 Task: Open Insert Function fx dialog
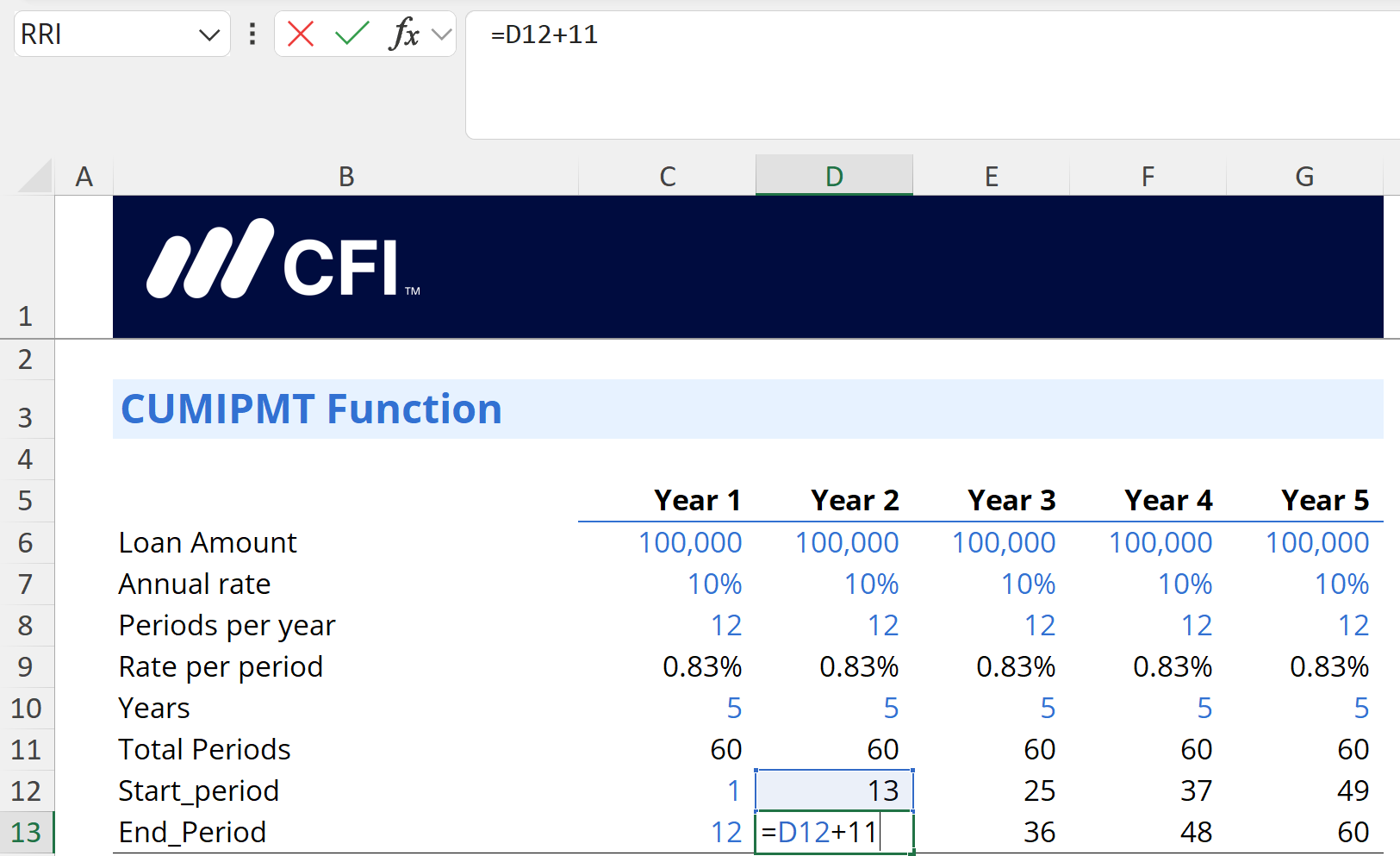tap(403, 34)
